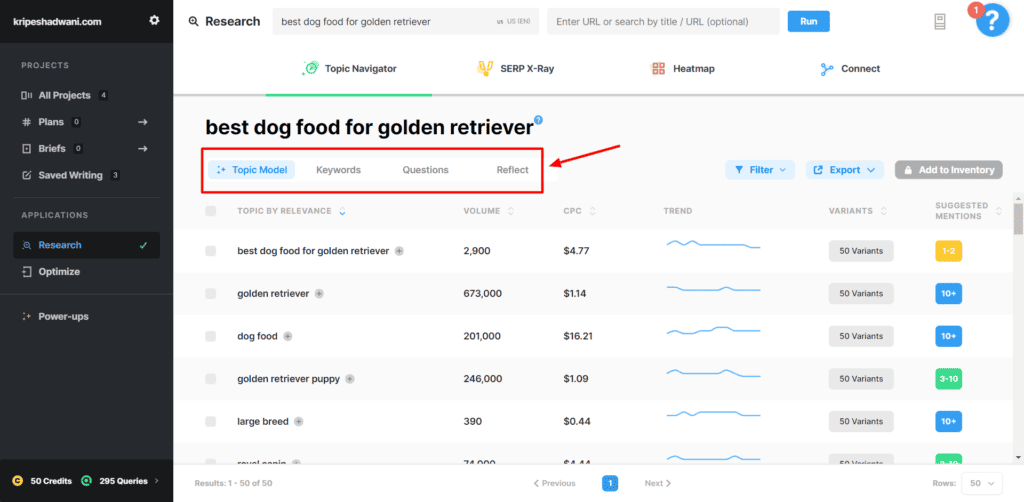Click the Briefs arrow icon in sidebar

coord(143,149)
